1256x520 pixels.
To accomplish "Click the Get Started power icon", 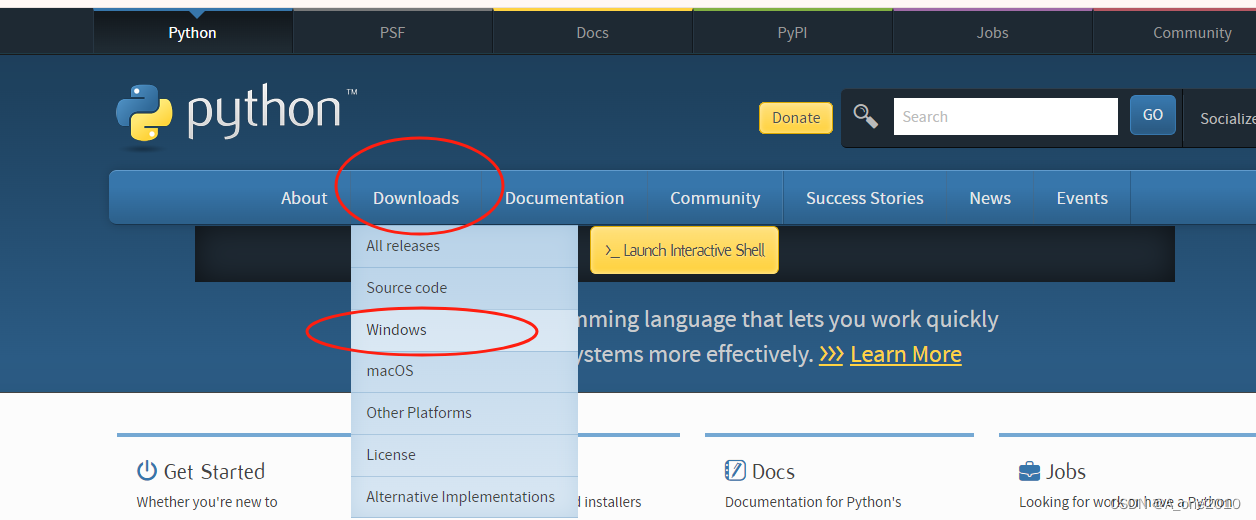I will [147, 471].
